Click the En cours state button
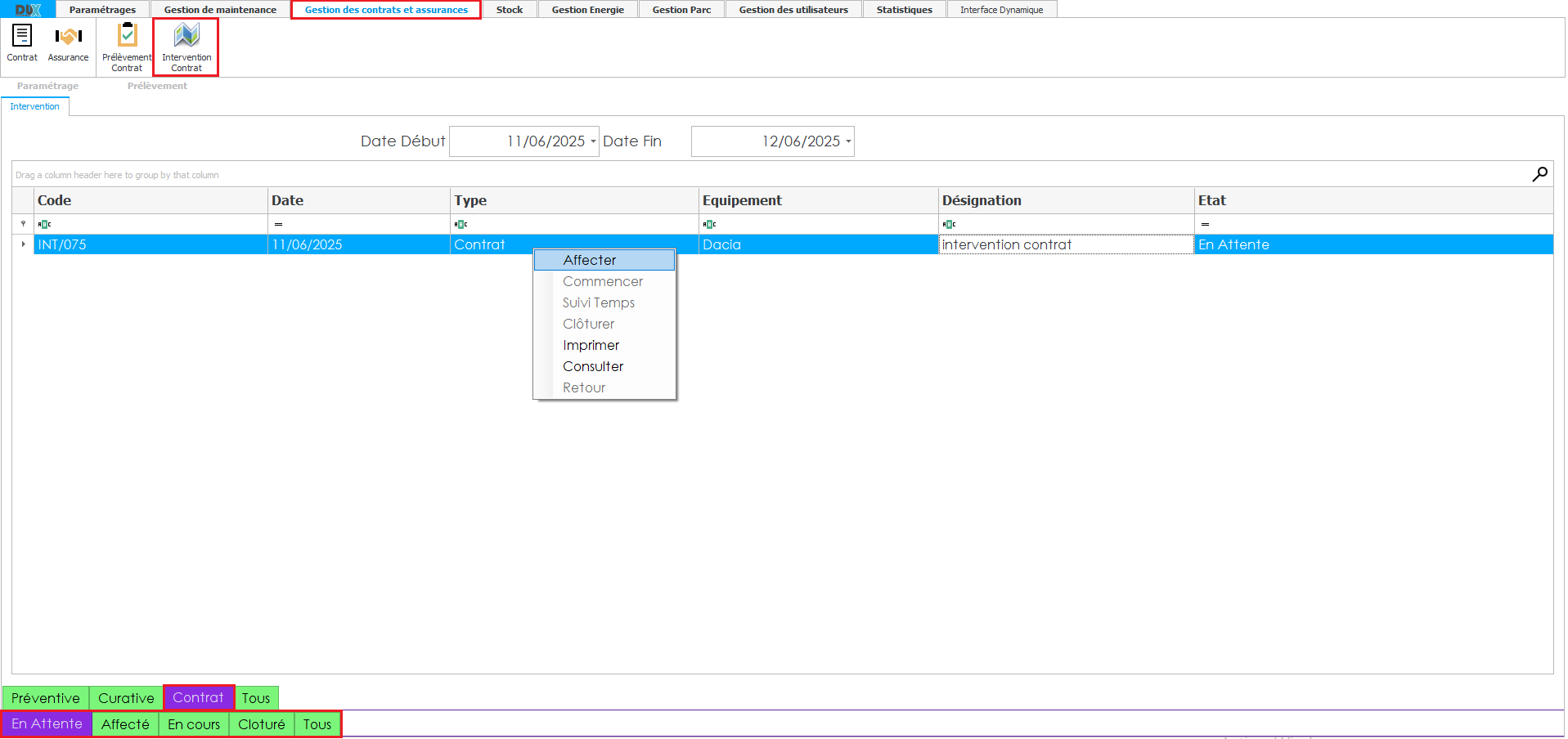This screenshot has height=739, width=1568. pyautogui.click(x=194, y=724)
